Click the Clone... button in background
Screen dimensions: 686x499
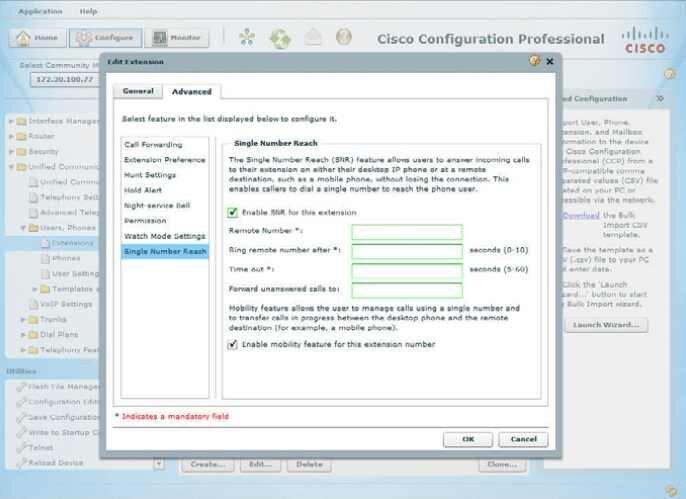(x=502, y=464)
